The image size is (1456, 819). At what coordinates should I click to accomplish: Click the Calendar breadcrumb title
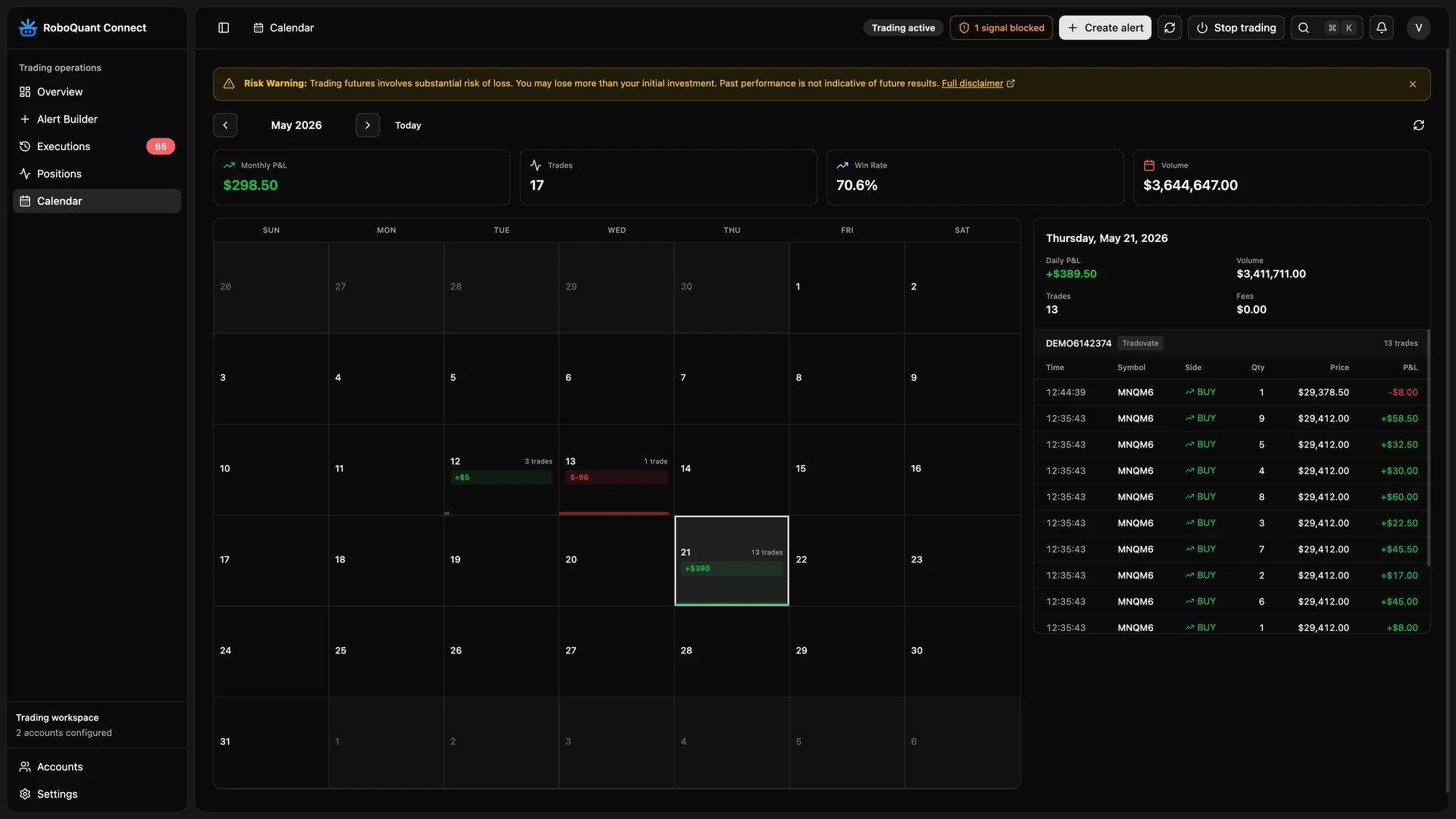click(x=291, y=28)
